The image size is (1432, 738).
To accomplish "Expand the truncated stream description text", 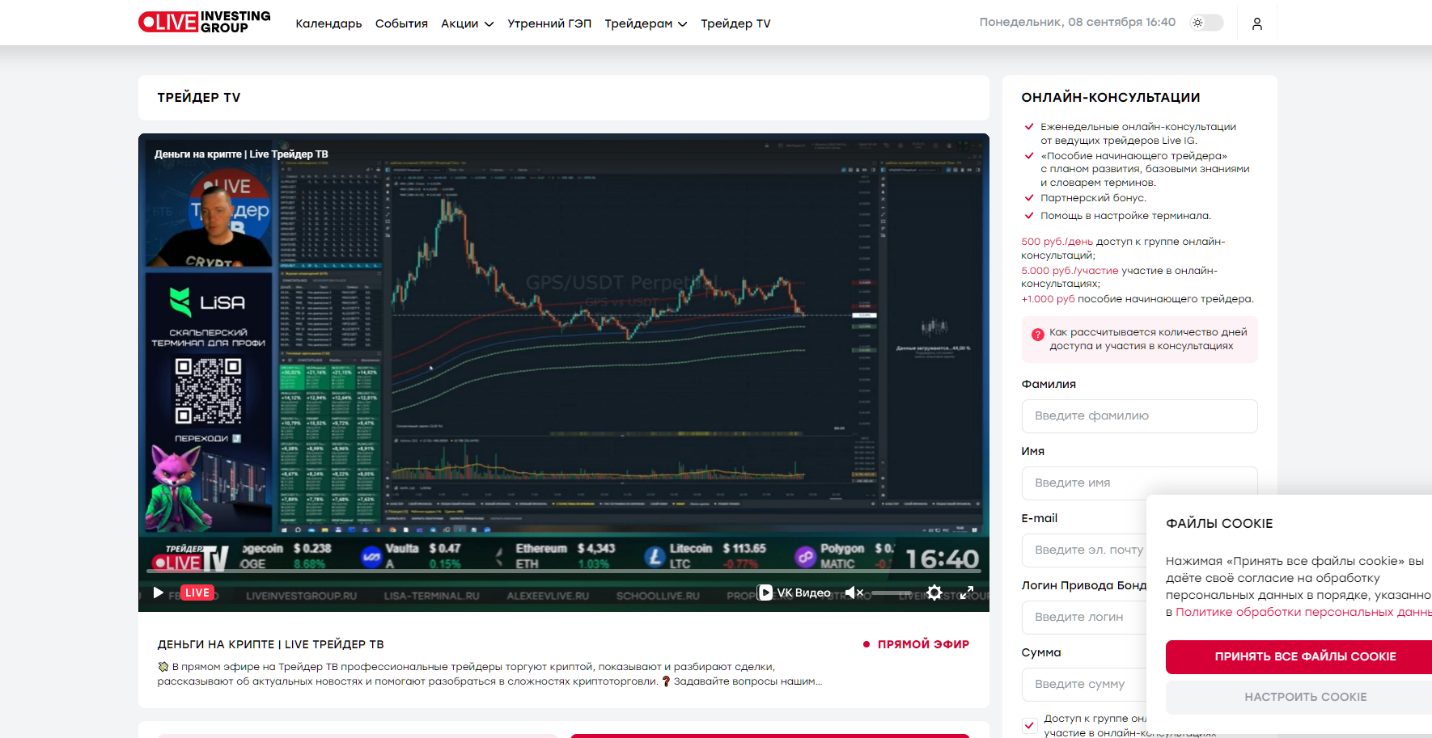I will click(490, 674).
